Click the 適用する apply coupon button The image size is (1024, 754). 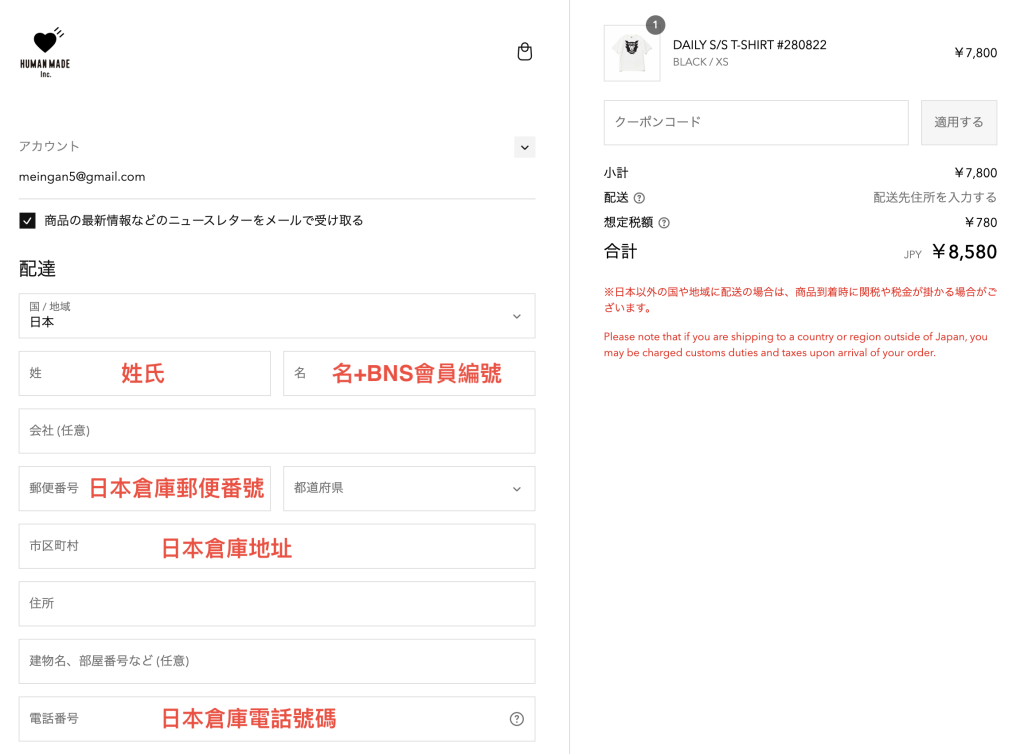click(x=958, y=122)
